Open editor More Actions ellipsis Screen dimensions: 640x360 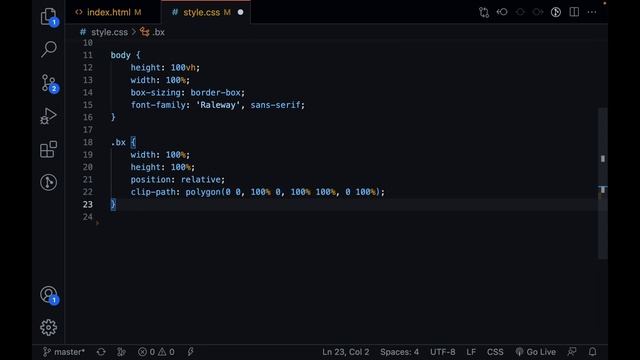pos(592,12)
